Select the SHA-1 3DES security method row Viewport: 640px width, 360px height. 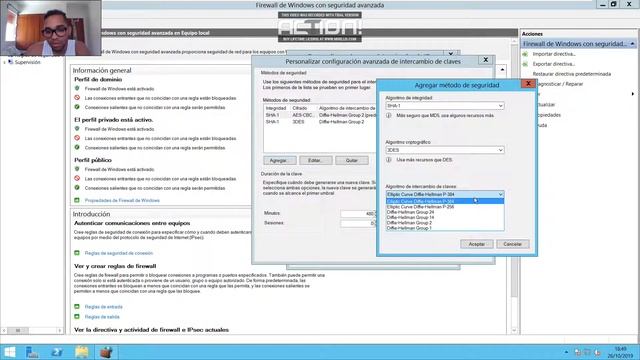pyautogui.click(x=320, y=122)
